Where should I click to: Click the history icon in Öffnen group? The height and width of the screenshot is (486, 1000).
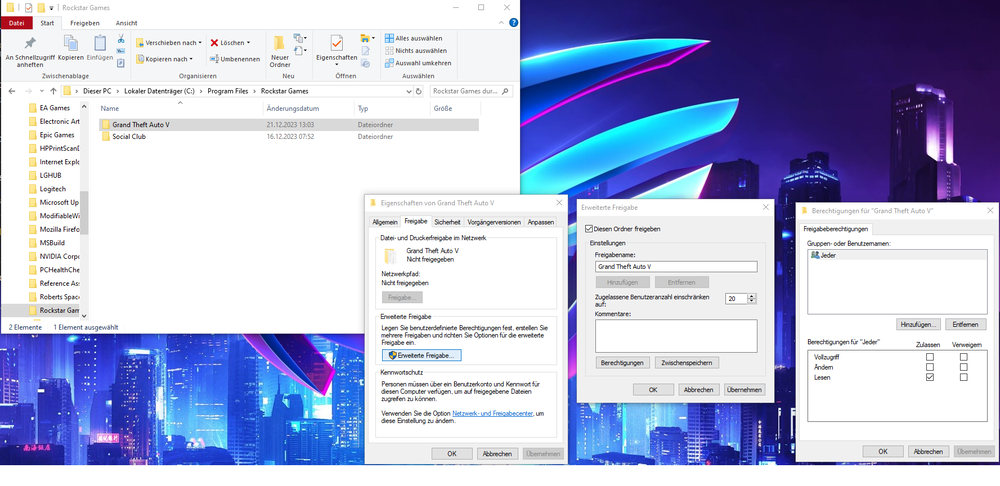coord(365,63)
